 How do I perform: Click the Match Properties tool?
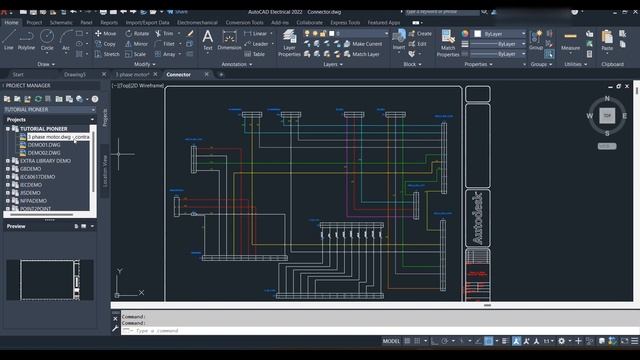(448, 42)
